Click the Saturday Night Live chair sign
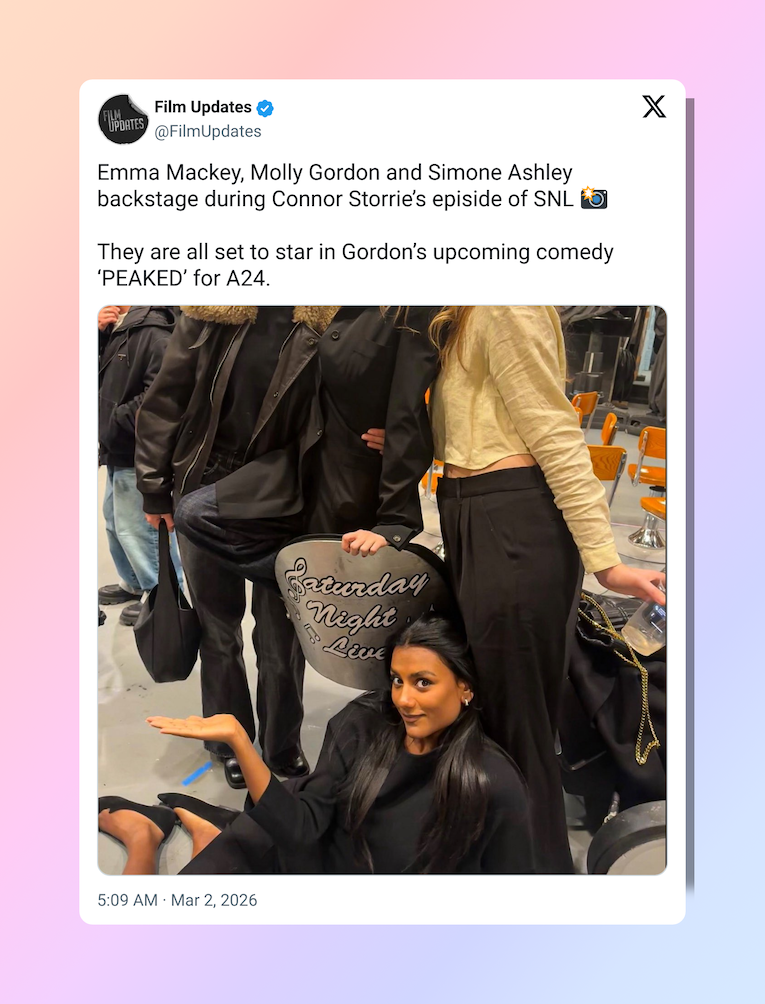This screenshot has height=1004, width=765. (x=358, y=608)
